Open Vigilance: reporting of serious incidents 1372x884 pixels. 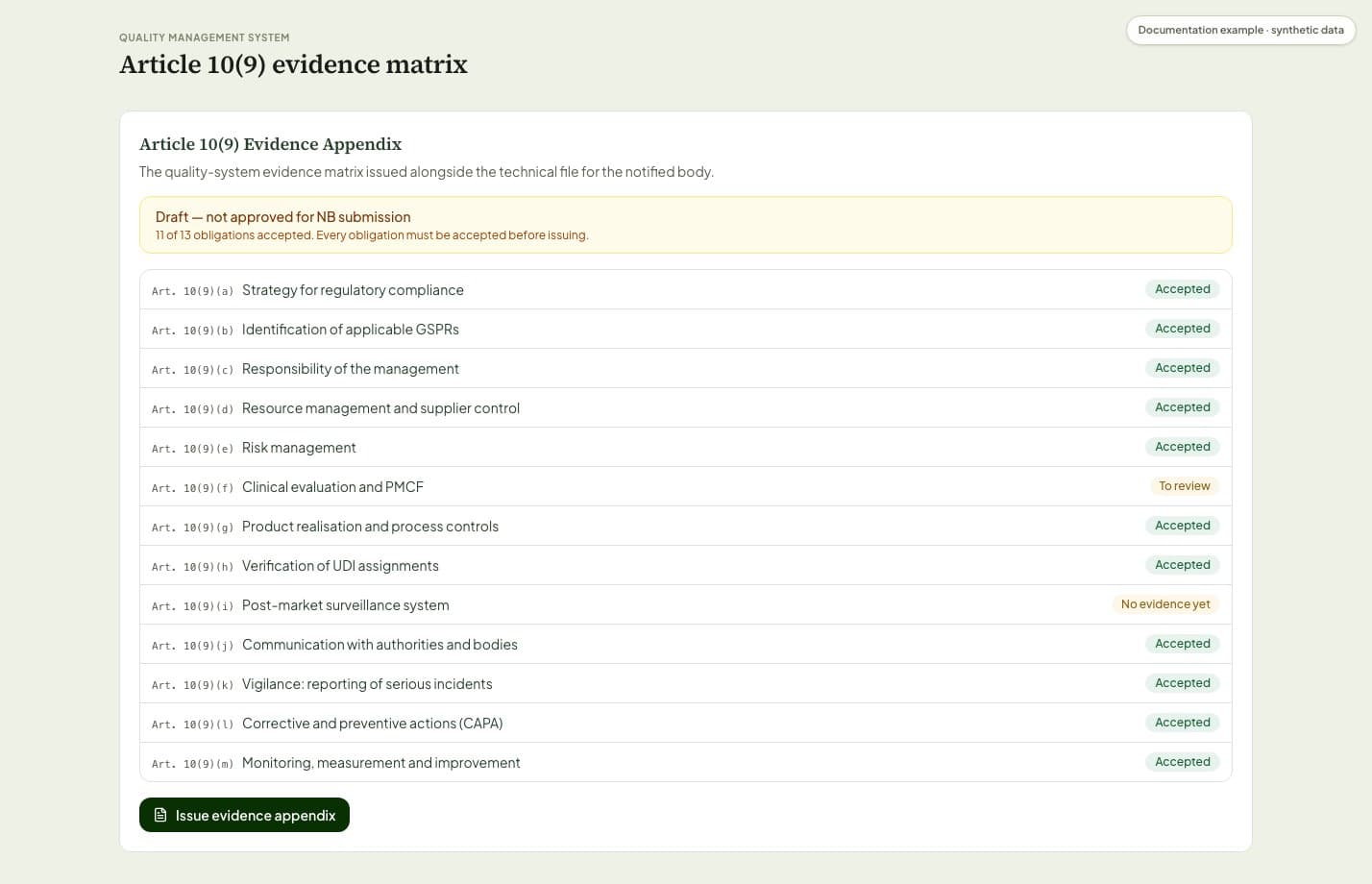685,683
